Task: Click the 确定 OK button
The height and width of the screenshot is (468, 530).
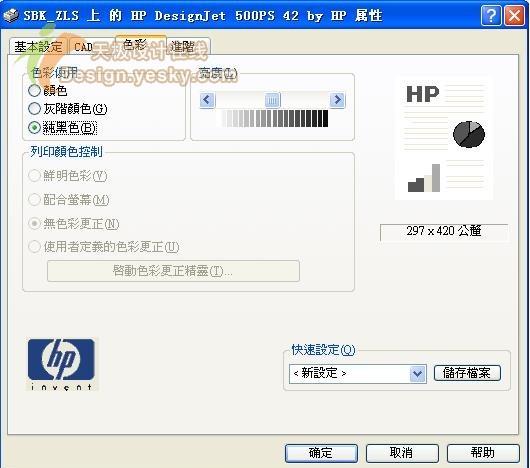Action: [321, 453]
